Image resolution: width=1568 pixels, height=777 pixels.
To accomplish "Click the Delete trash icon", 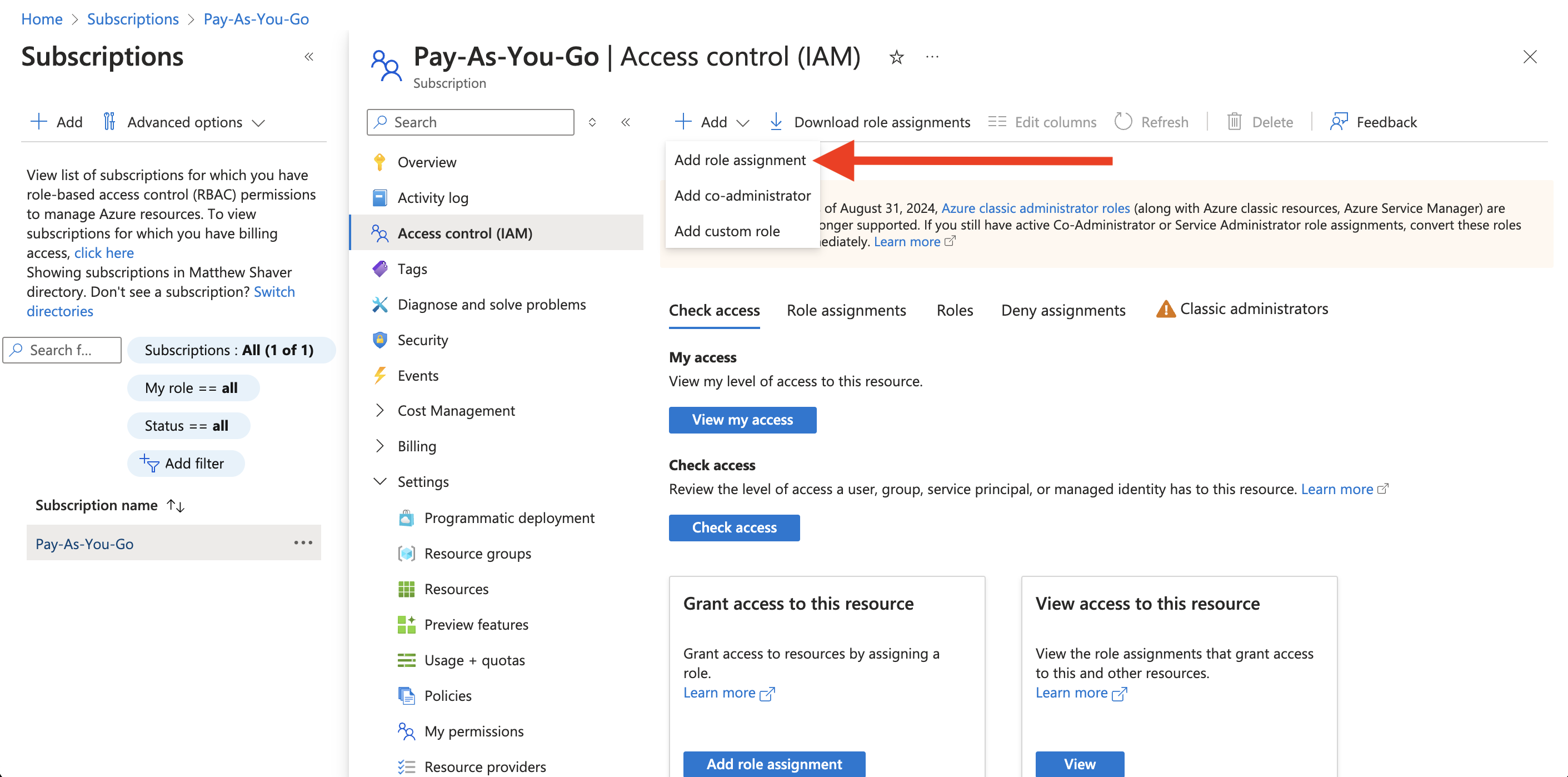I will coord(1235,121).
